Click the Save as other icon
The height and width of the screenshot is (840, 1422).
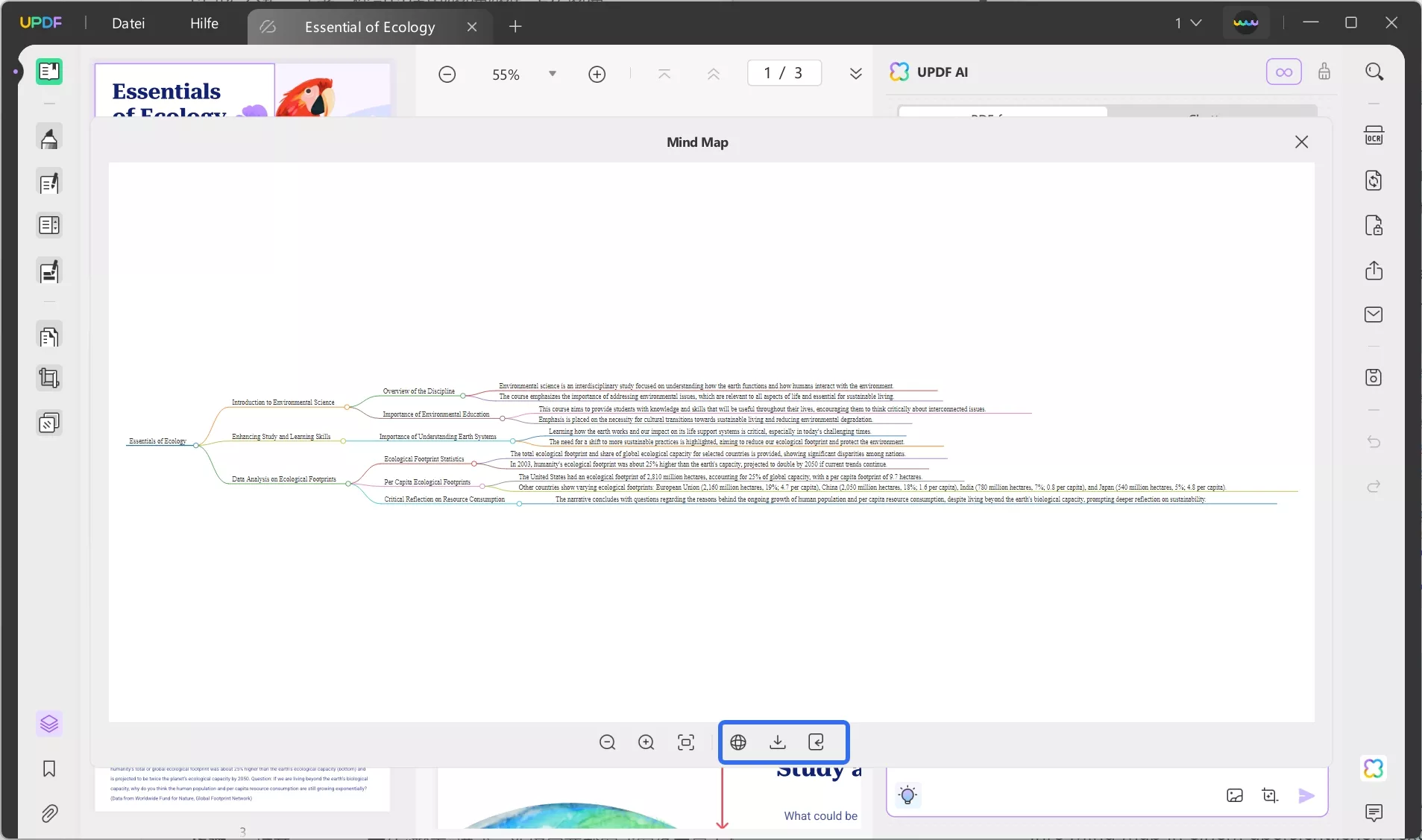tap(1374, 377)
